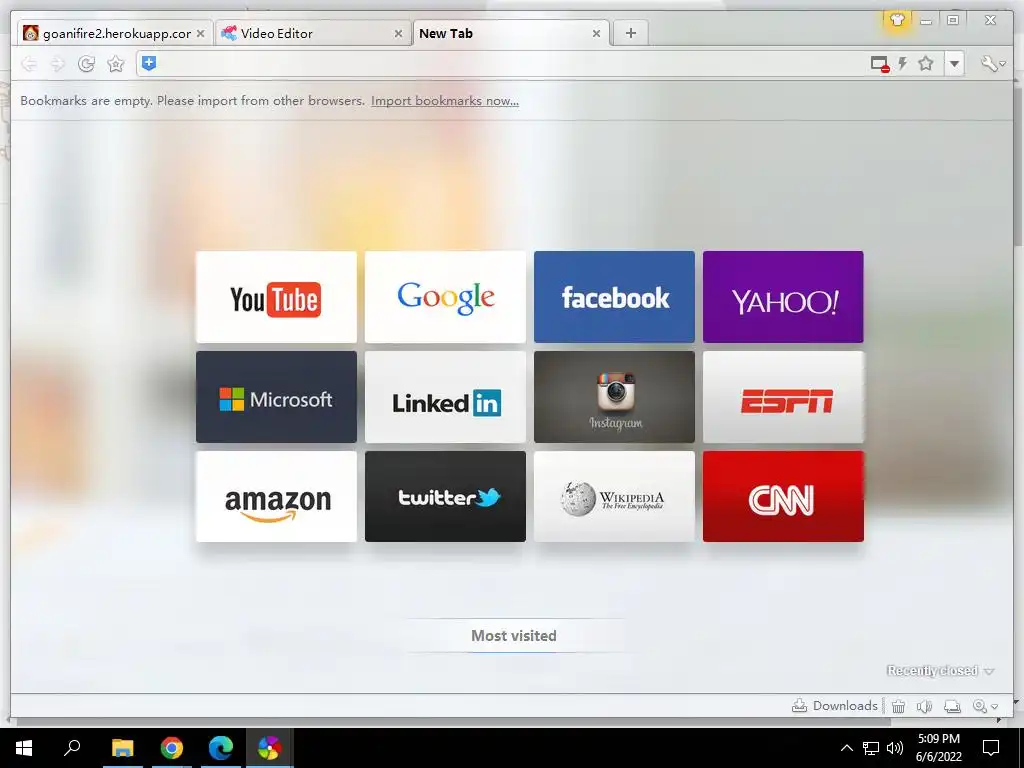
Task: Toggle browser sound mute in status bar
Action: [x=924, y=706]
